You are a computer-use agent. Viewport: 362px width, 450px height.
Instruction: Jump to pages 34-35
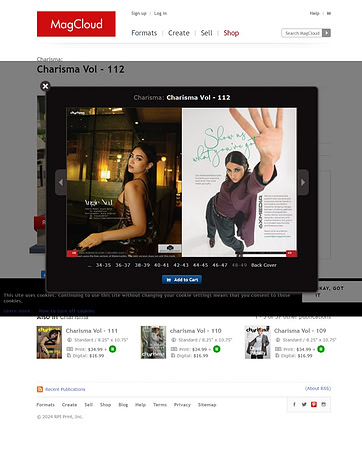(x=103, y=265)
